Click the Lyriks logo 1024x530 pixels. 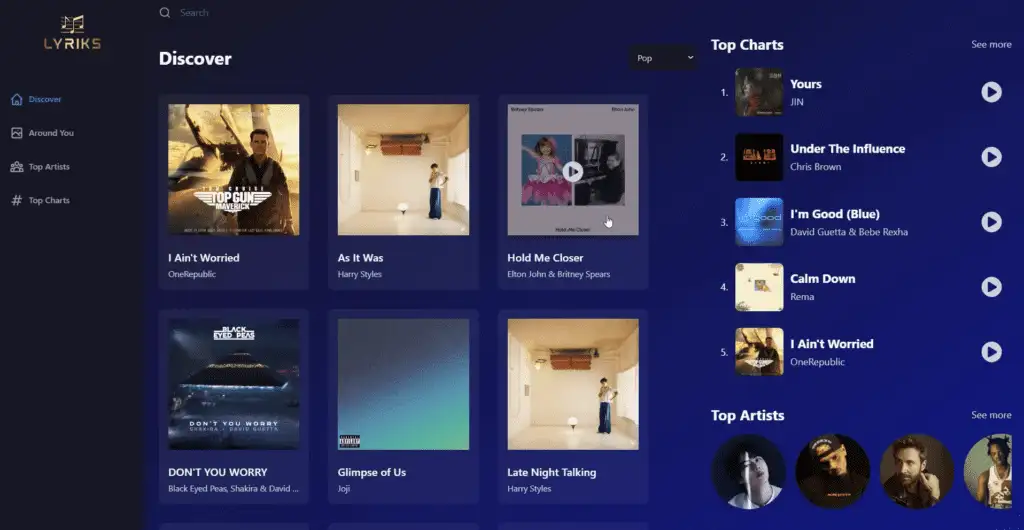coord(72,33)
